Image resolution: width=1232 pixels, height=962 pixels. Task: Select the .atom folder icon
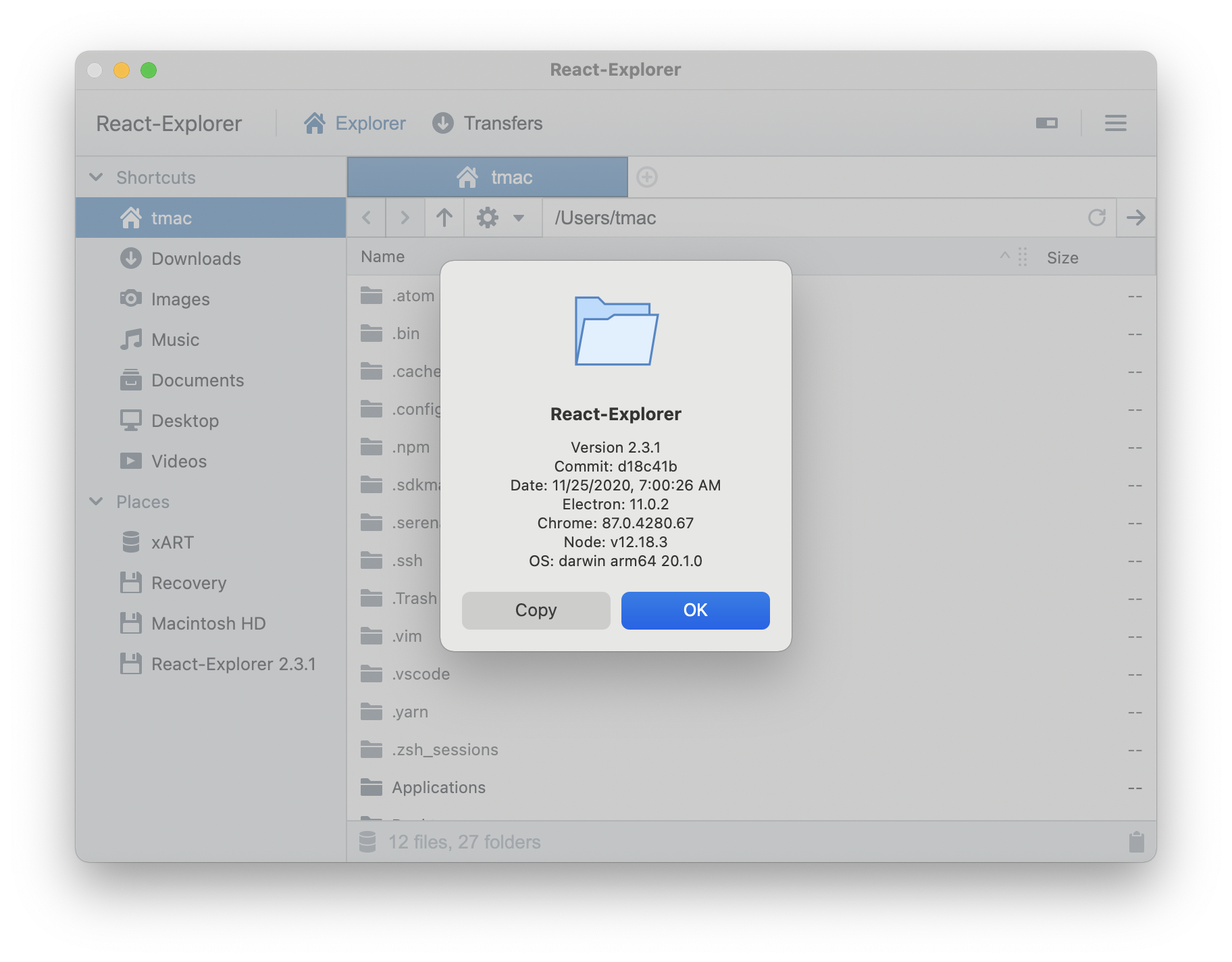click(371, 295)
